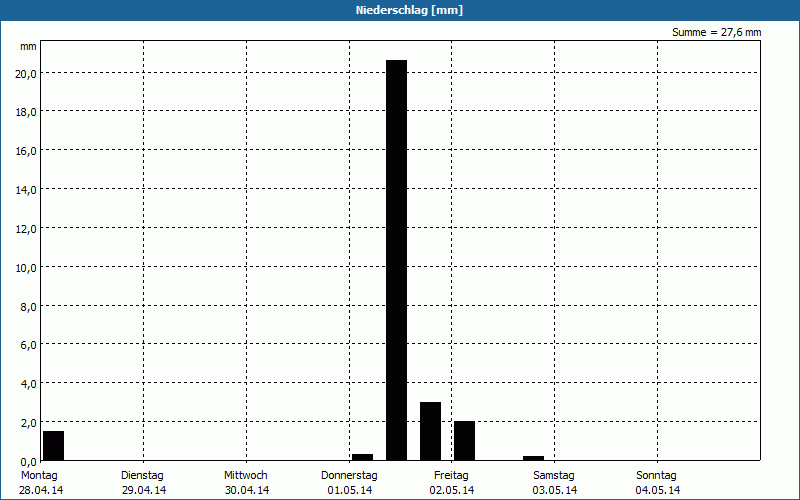The height and width of the screenshot is (500, 800).
Task: Click the date 04.05.14
Action: coord(658,490)
